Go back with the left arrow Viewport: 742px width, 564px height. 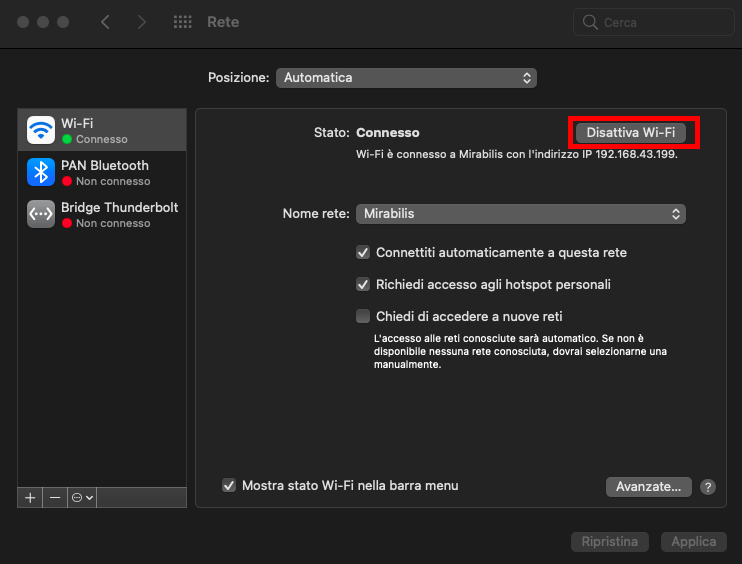click(106, 22)
